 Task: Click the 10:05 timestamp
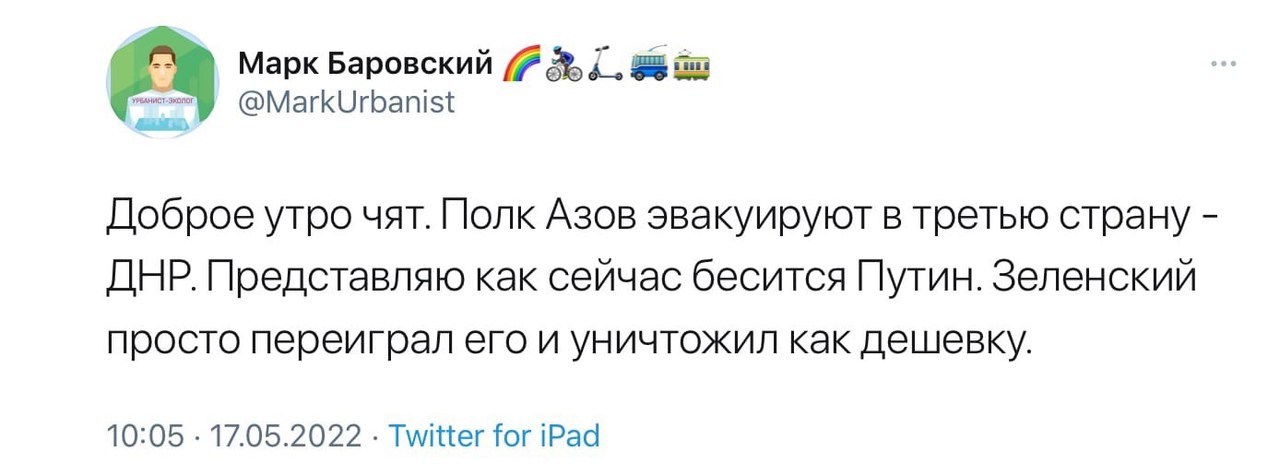(x=145, y=436)
